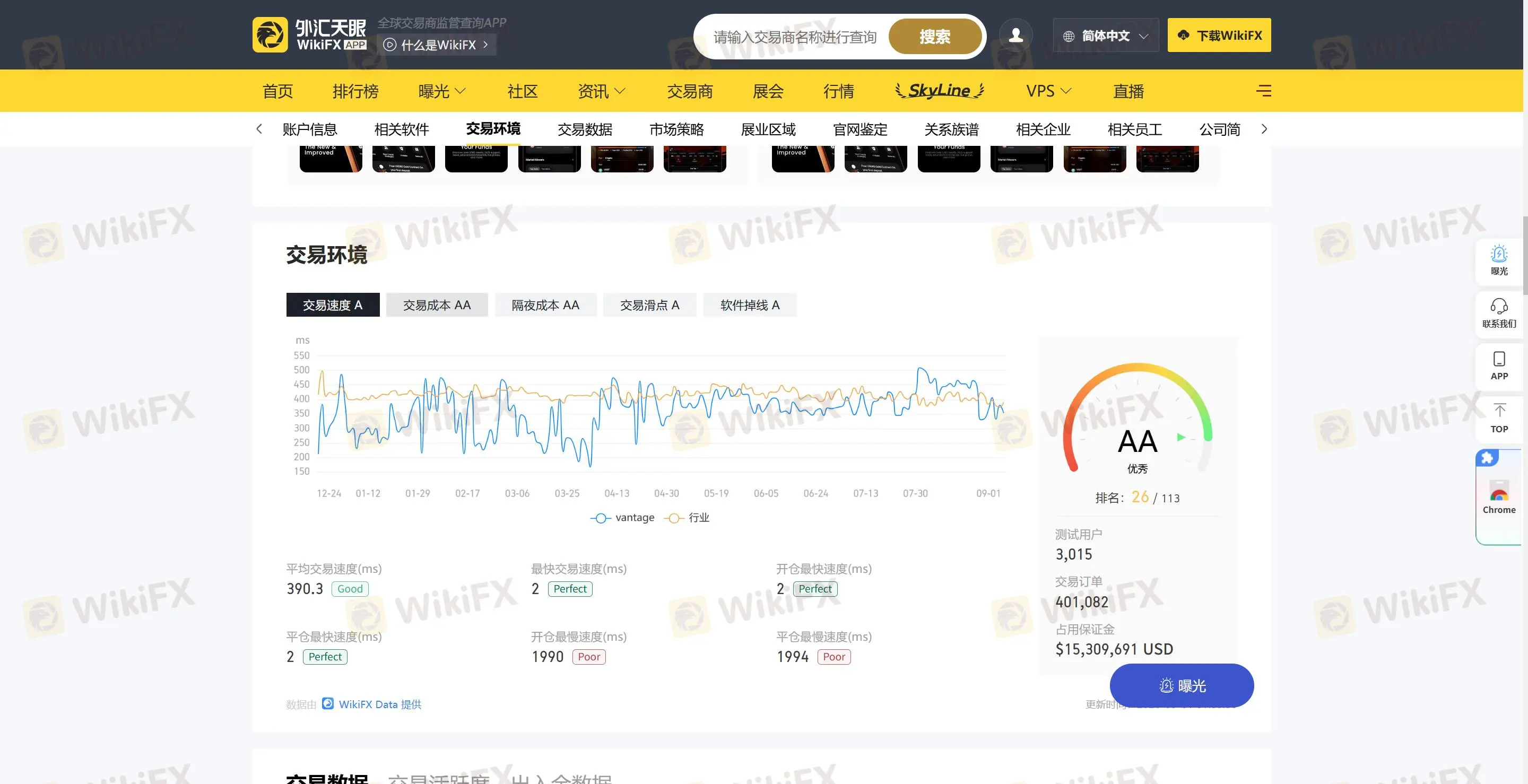The height and width of the screenshot is (784, 1528).
Task: Open the hamburger menu in yellow navbar
Action: click(1263, 91)
